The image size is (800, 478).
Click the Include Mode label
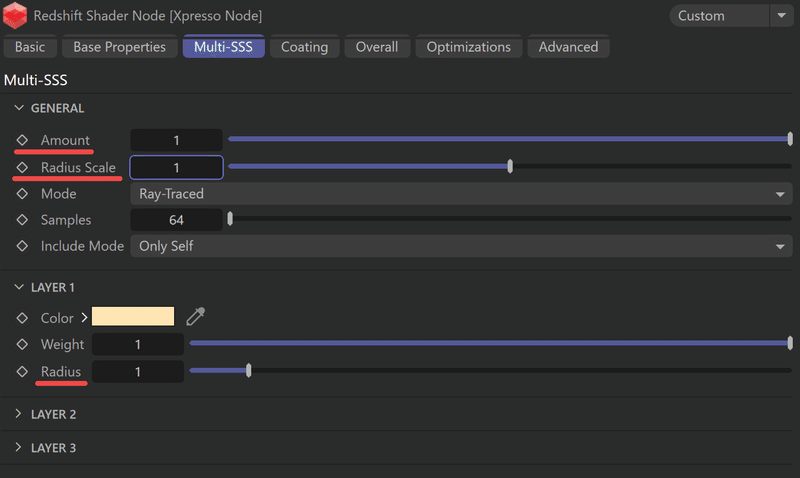coord(82,246)
